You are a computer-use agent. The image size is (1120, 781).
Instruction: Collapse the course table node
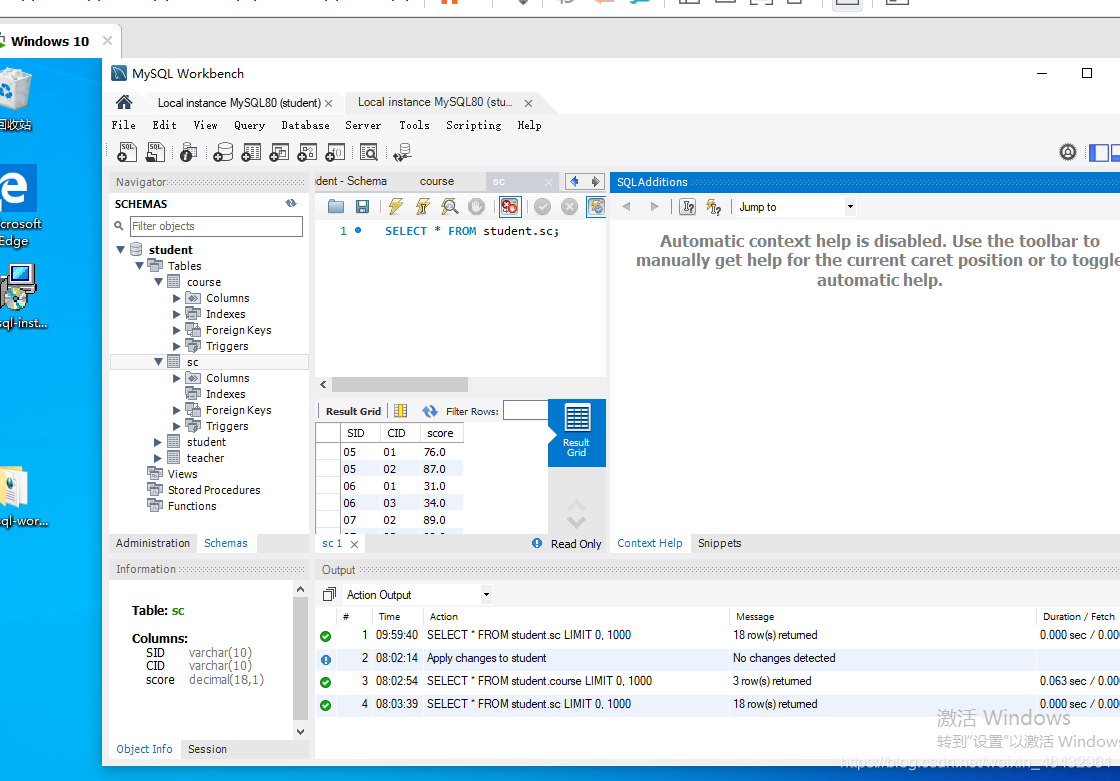[158, 282]
